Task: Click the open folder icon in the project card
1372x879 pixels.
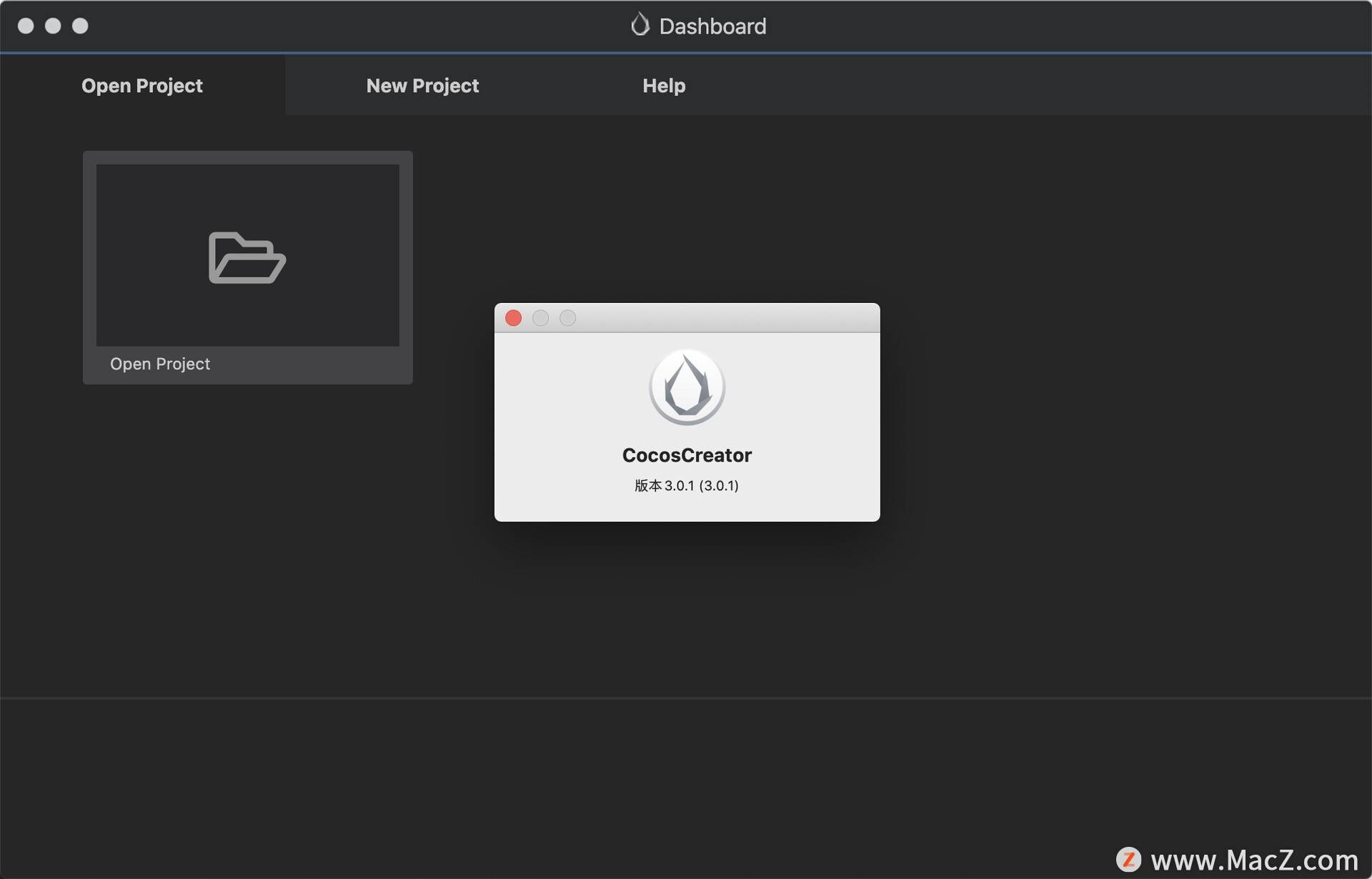Action: pos(247,257)
